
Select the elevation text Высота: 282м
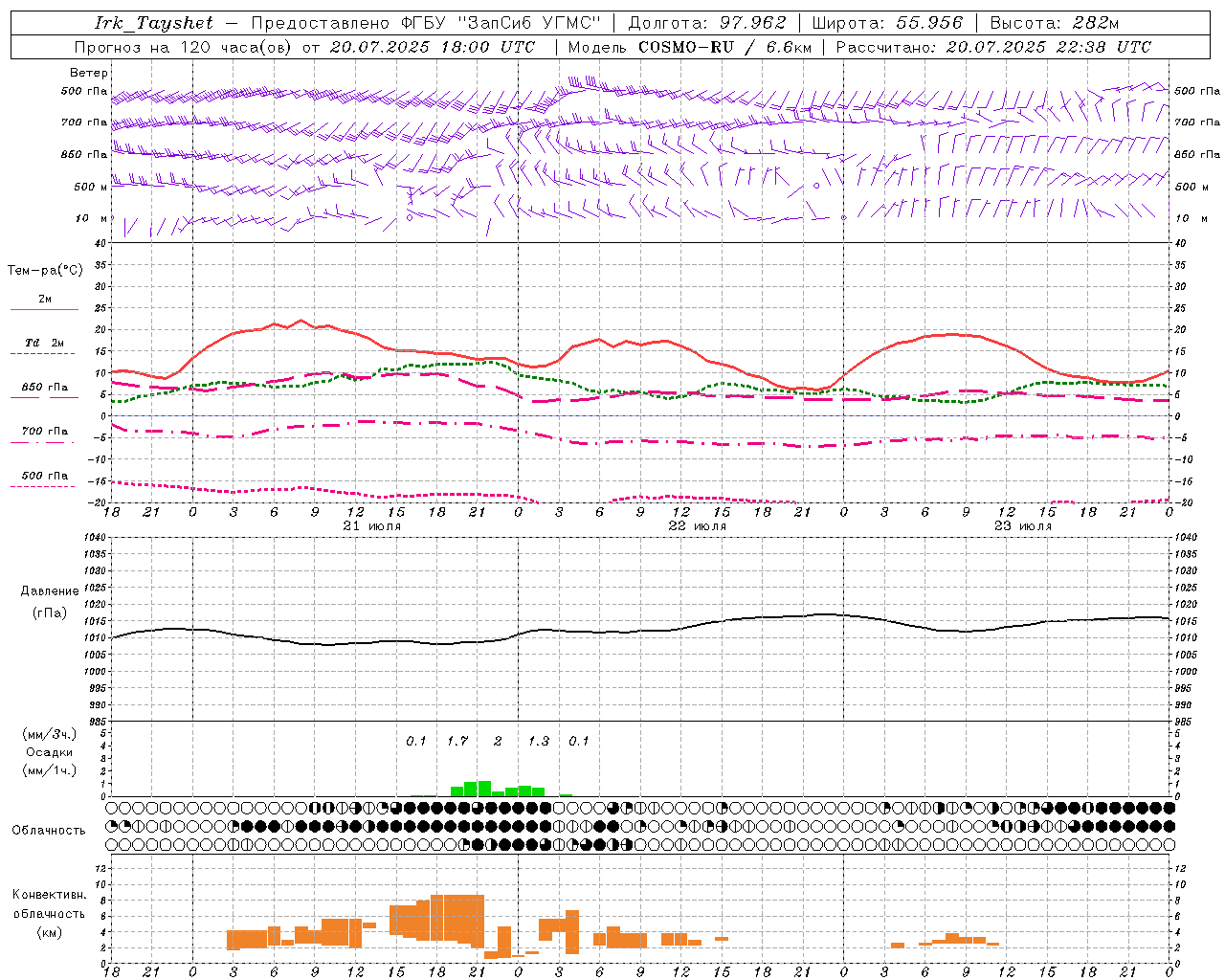click(x=1055, y=23)
